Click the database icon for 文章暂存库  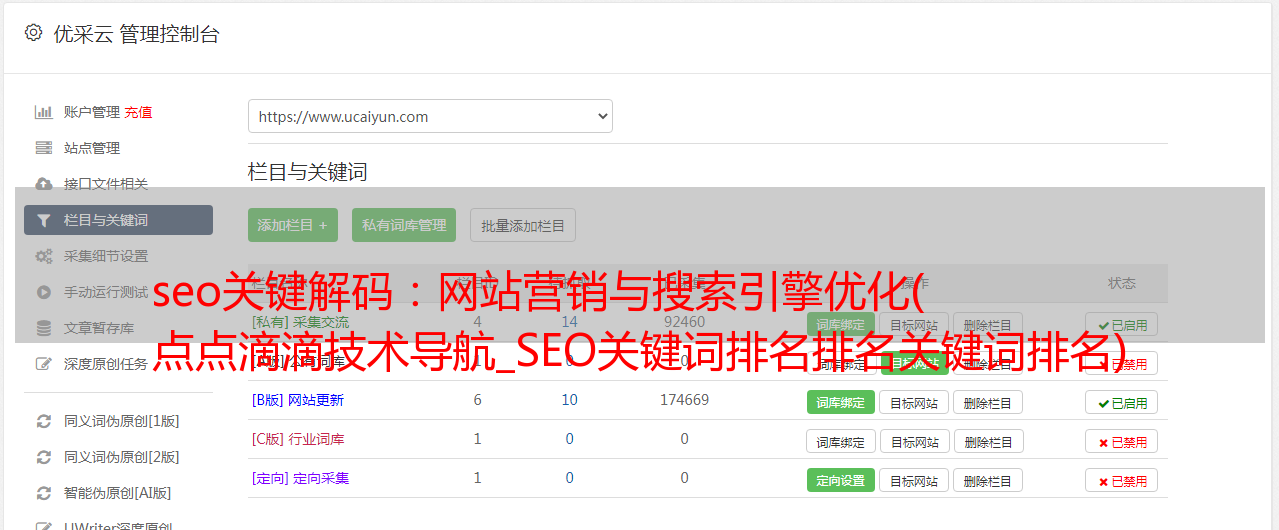tap(43, 328)
